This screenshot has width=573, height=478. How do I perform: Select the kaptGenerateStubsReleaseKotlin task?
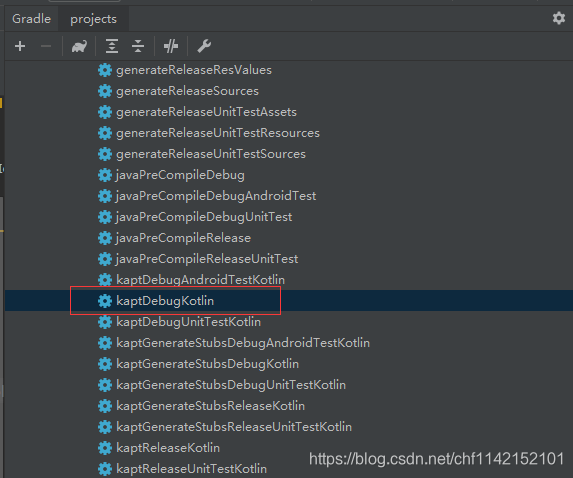coord(210,406)
